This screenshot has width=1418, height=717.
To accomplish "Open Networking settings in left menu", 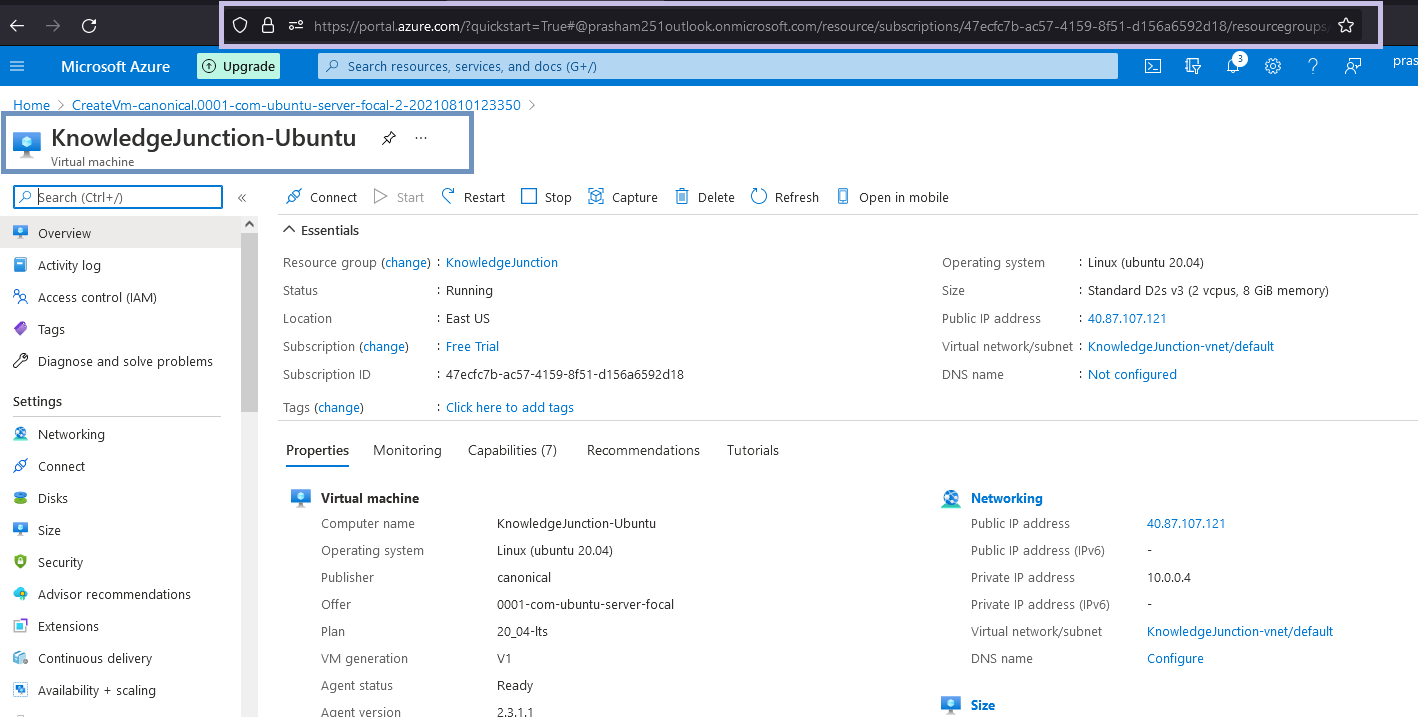I will tap(120, 434).
